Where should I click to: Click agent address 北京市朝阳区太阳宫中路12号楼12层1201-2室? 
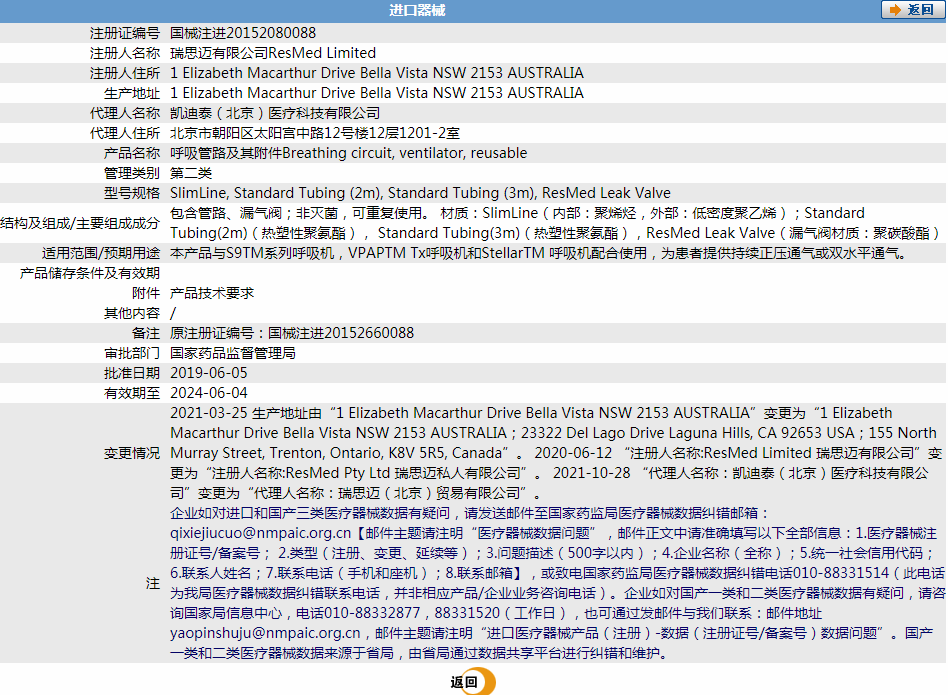tap(315, 133)
